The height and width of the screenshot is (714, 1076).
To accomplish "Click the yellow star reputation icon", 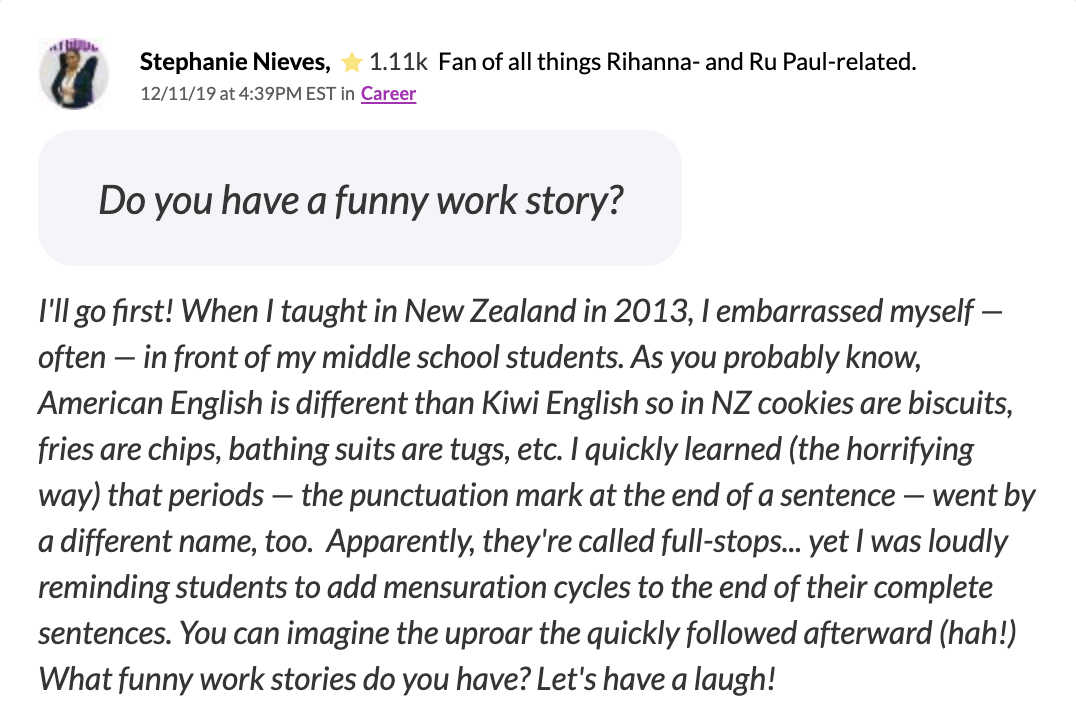I will click(x=351, y=62).
